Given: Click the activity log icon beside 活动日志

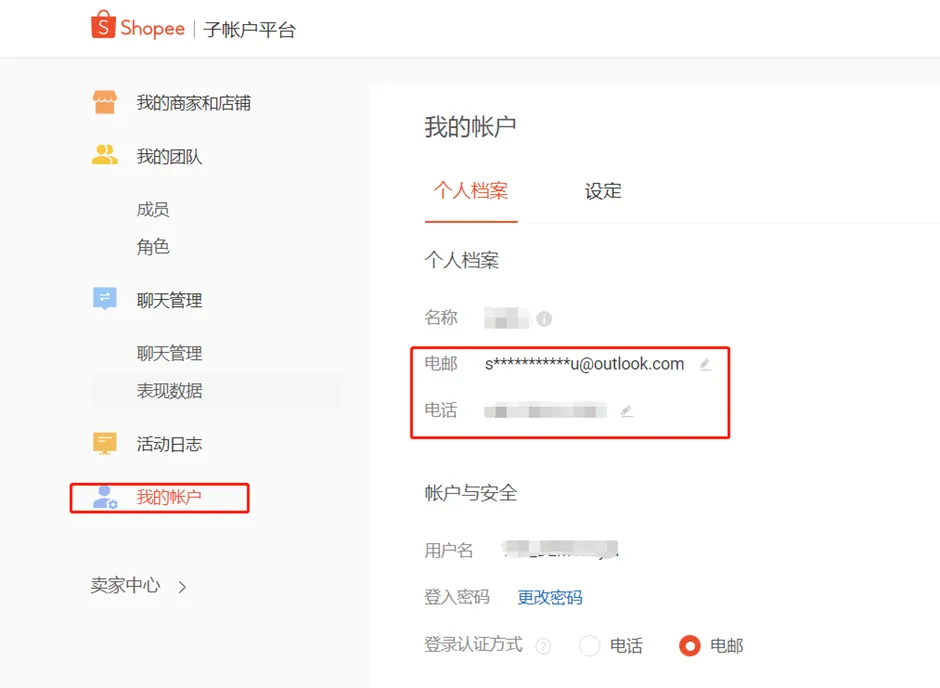Looking at the screenshot, I should 105,443.
